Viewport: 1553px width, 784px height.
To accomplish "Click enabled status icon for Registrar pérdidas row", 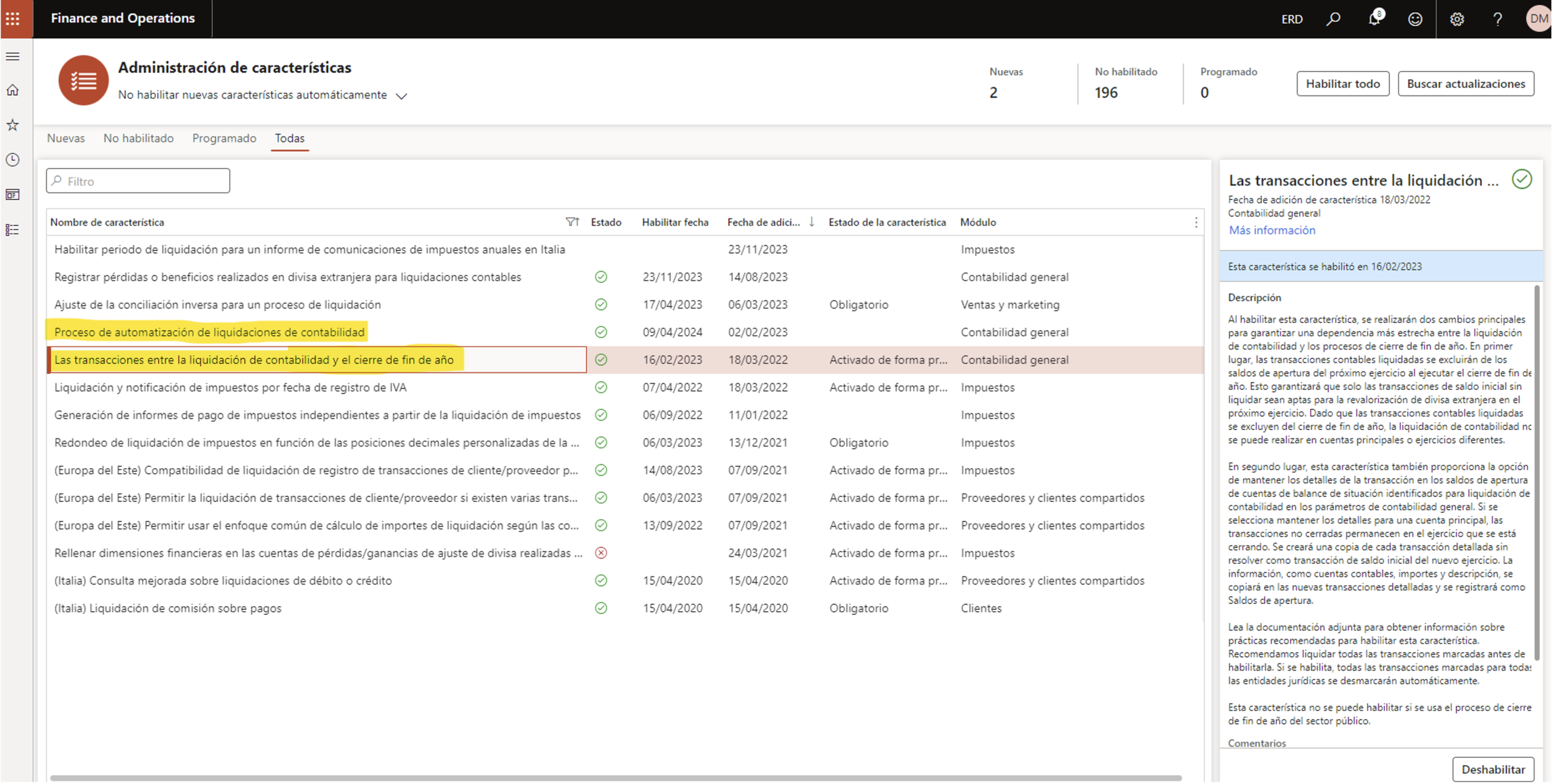I will click(601, 277).
